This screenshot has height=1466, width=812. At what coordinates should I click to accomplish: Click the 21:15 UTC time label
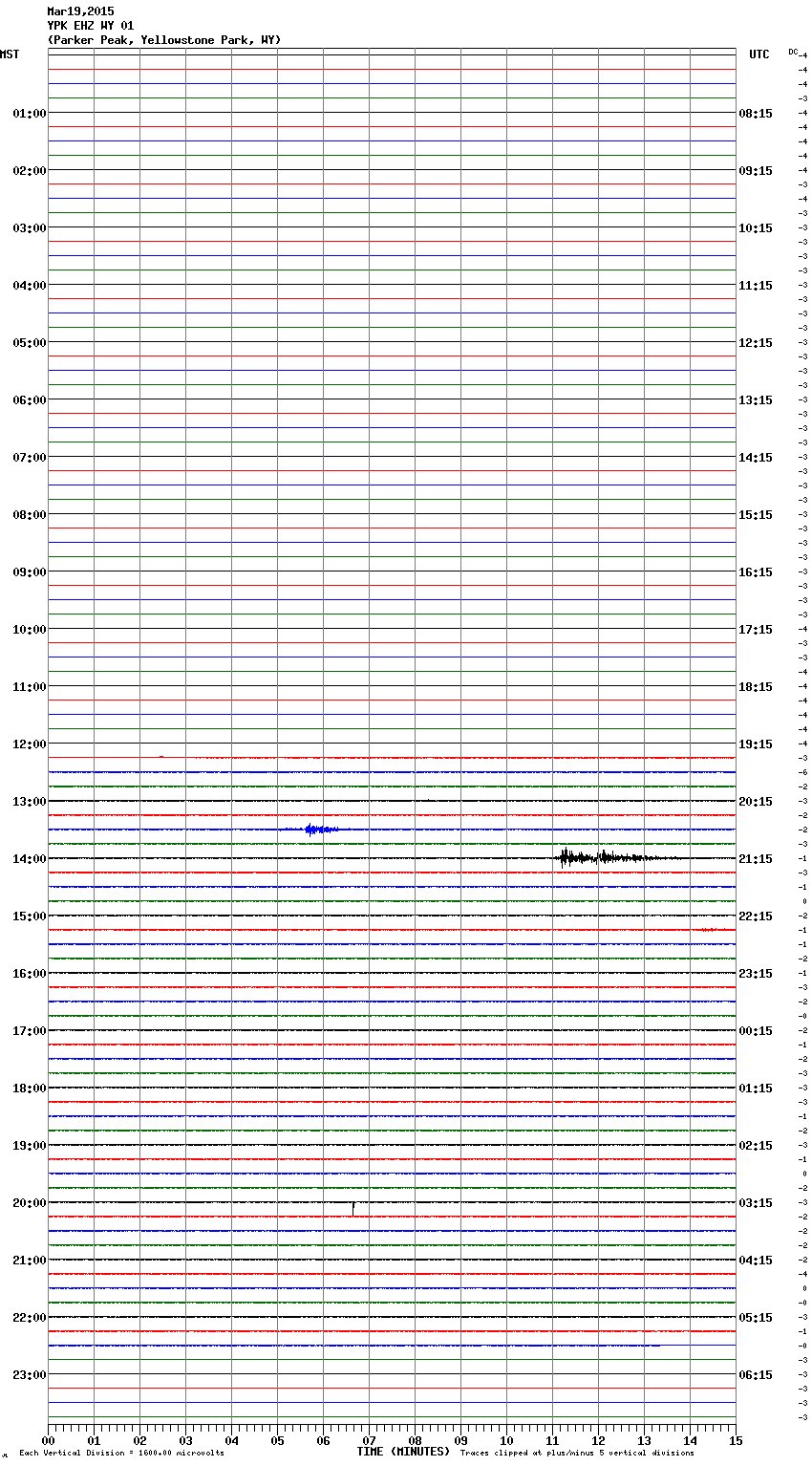tap(756, 859)
